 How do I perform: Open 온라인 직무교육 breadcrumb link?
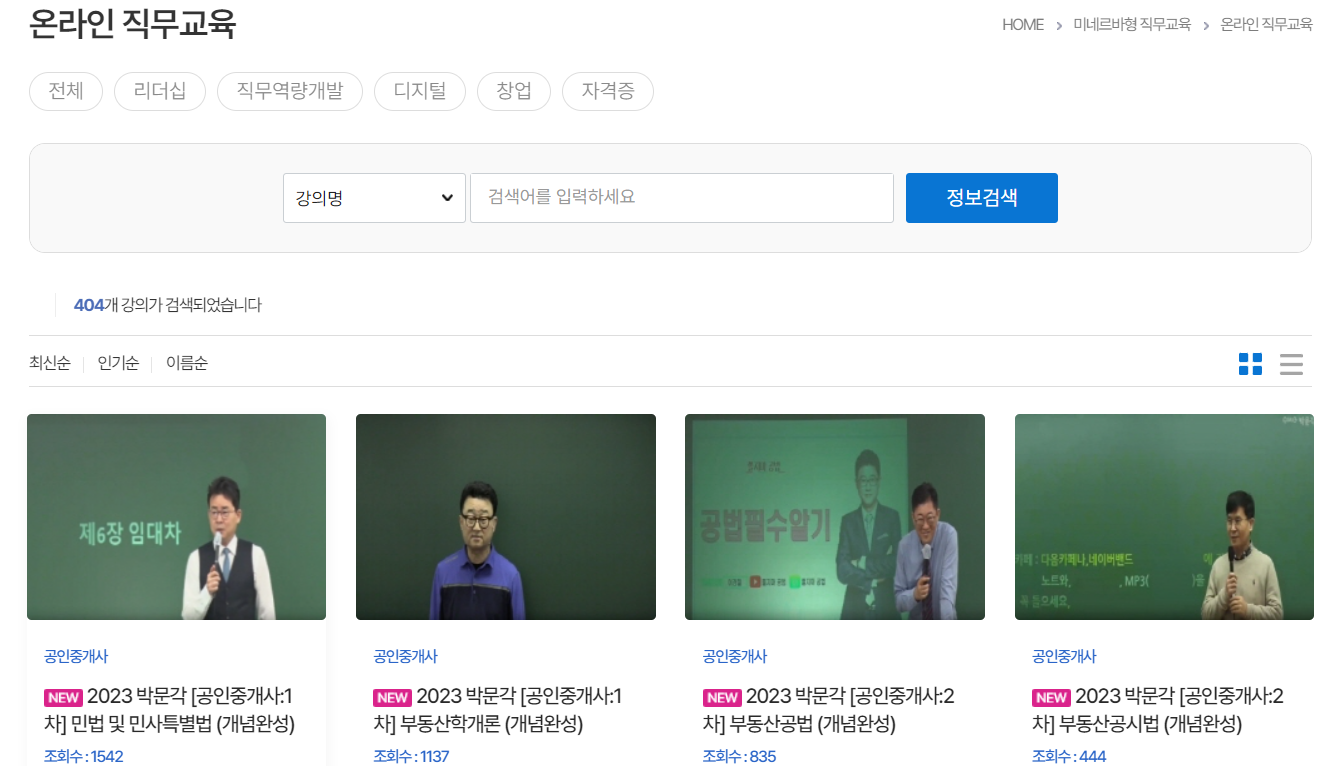(x=1266, y=25)
